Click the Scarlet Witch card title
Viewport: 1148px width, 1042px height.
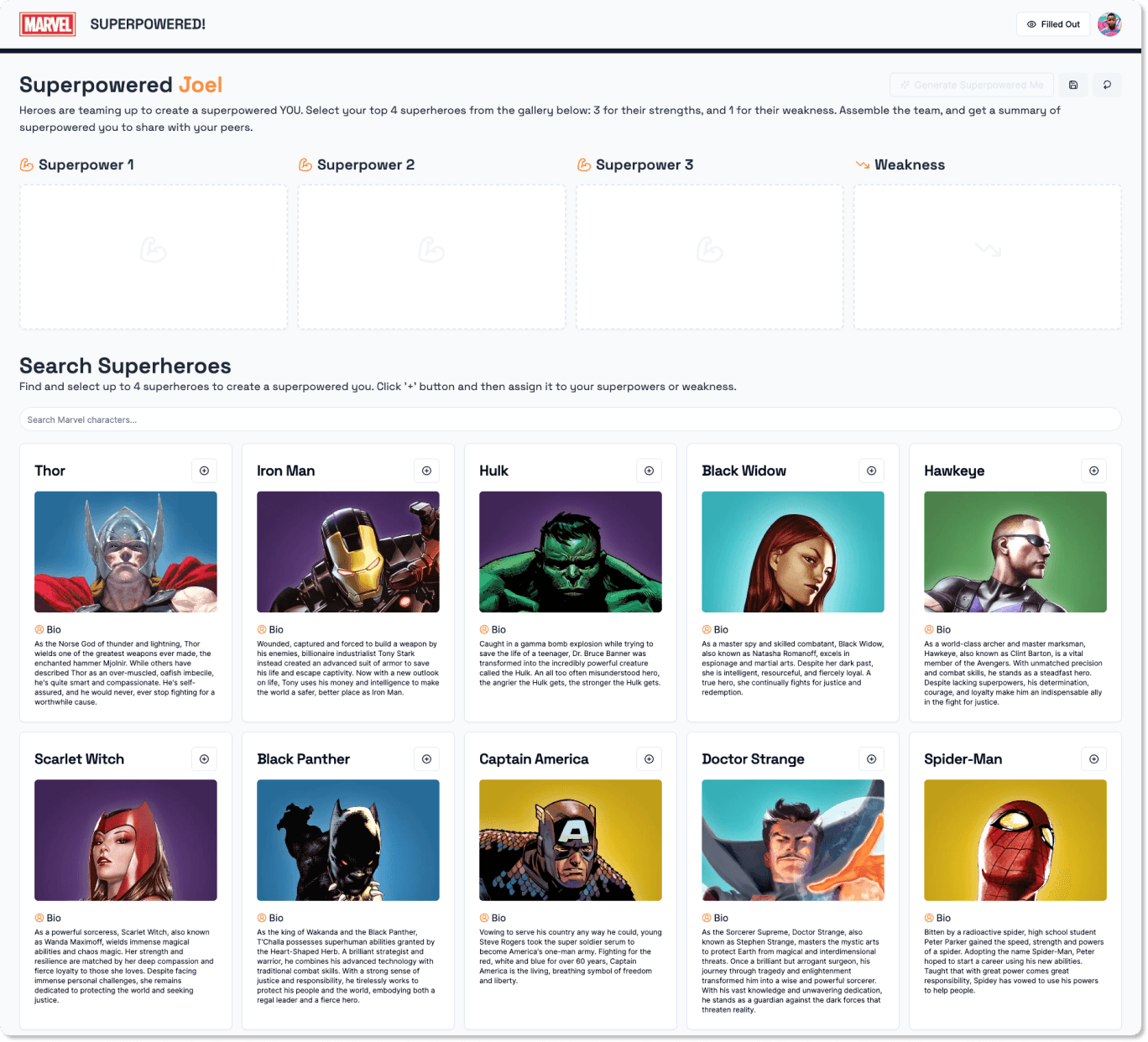79,759
